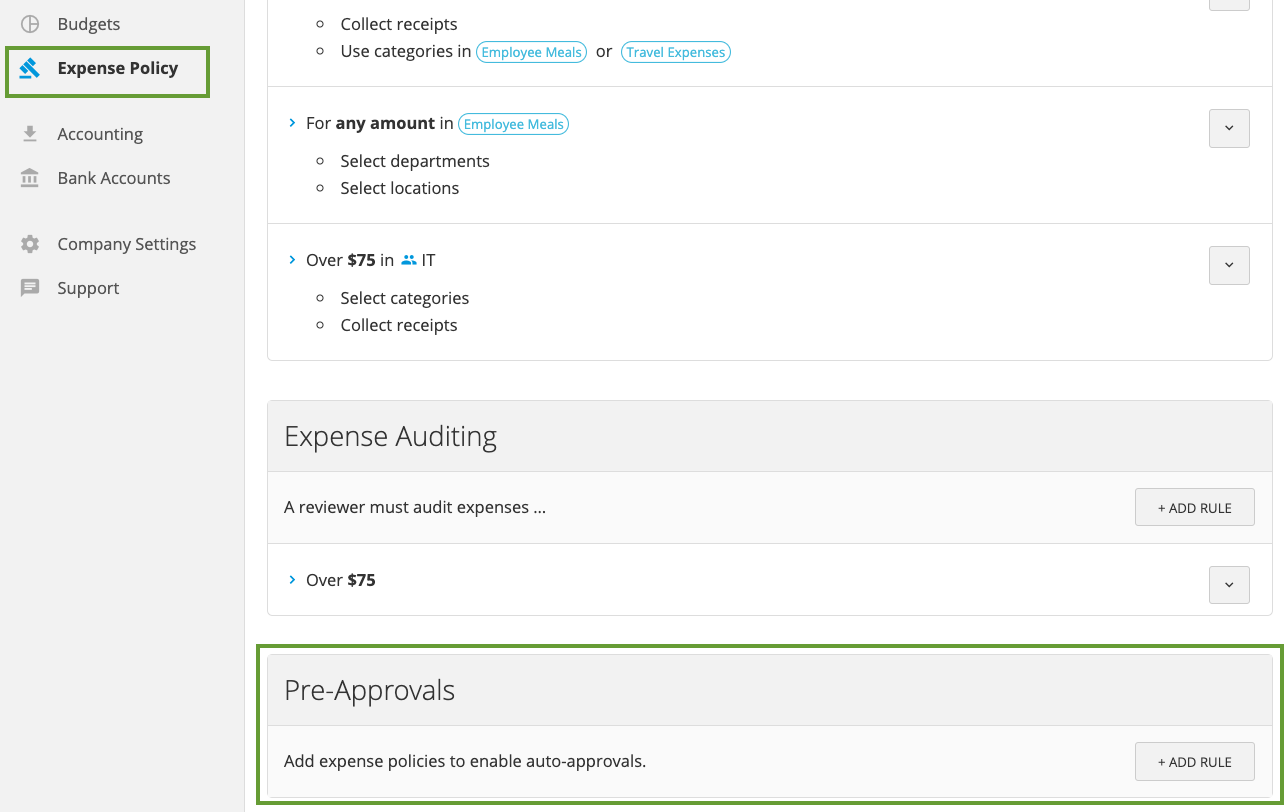Click the Company Settings gear icon

coord(30,244)
